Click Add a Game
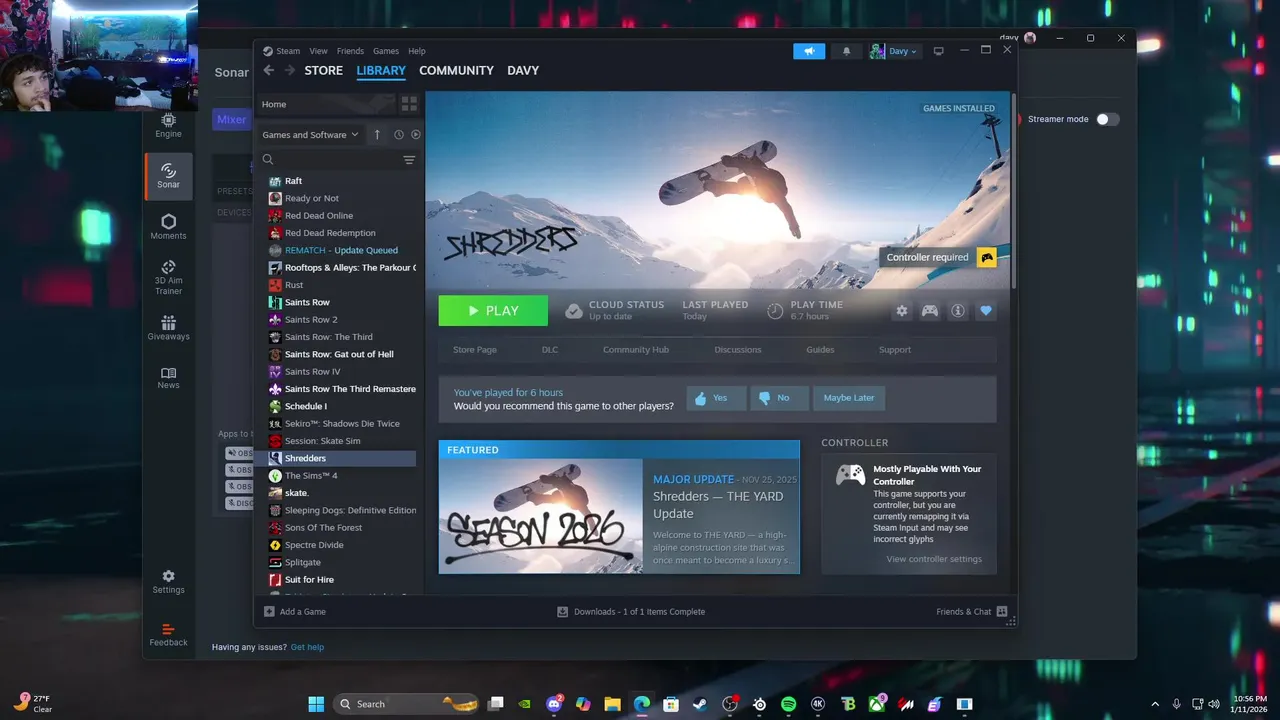 295,612
